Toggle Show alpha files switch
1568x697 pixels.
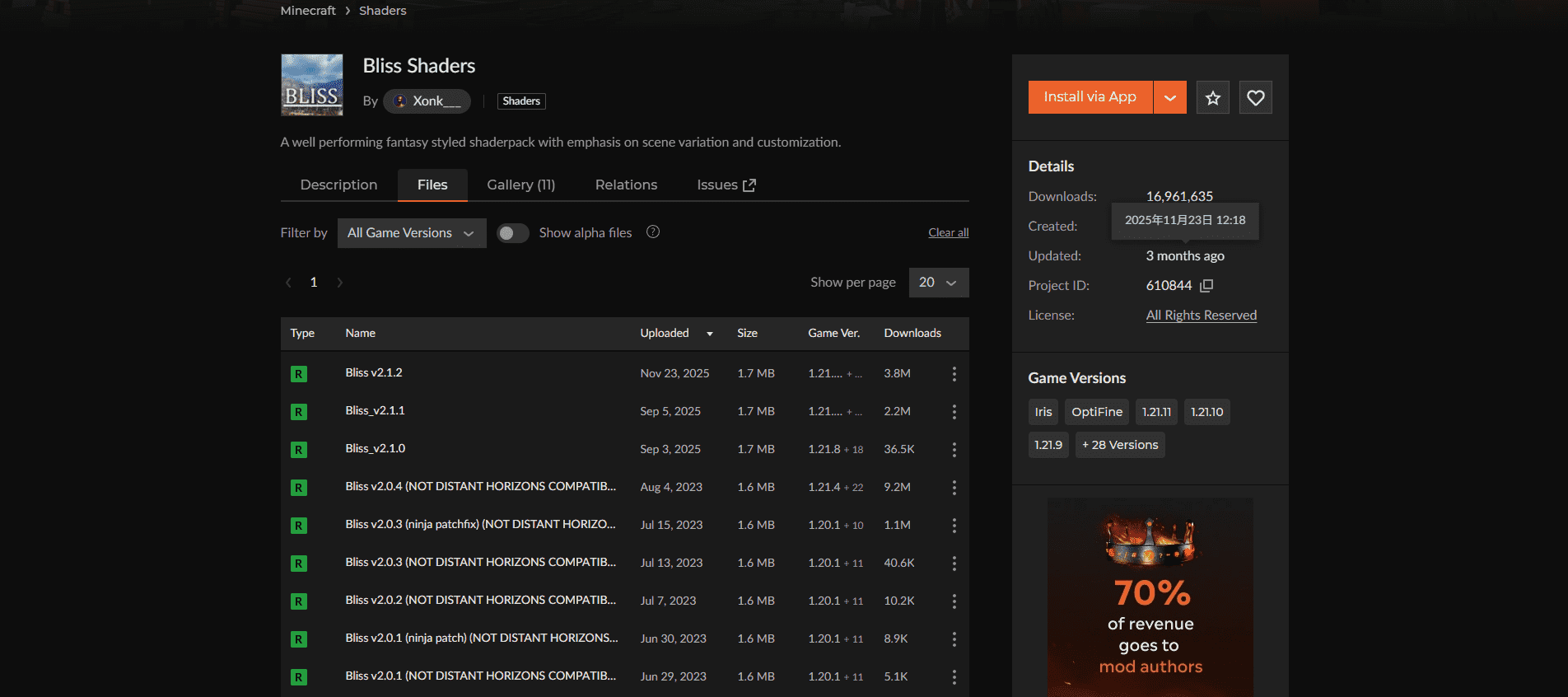[512, 233]
